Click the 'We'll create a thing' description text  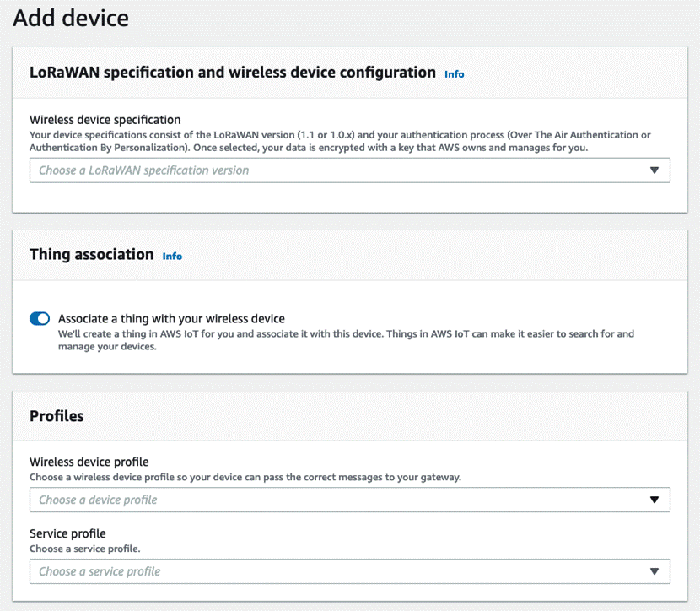point(346,340)
